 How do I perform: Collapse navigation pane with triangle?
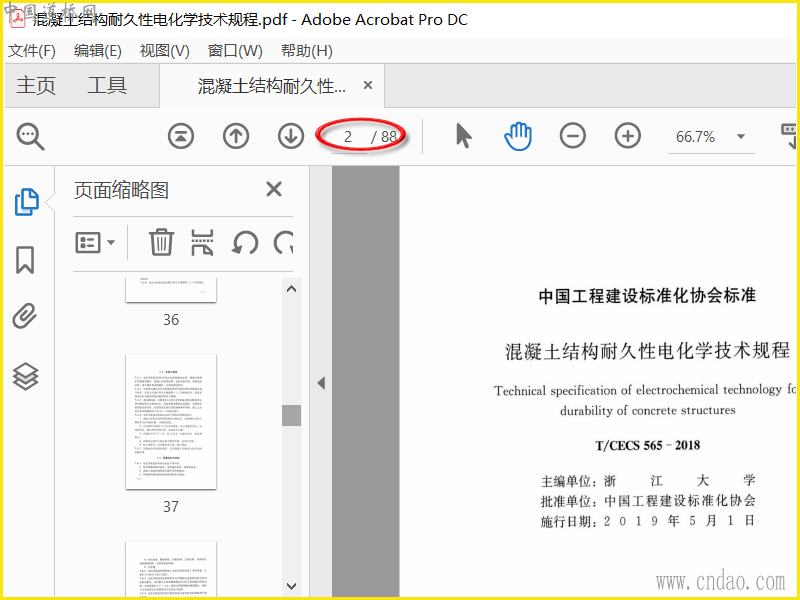[321, 383]
